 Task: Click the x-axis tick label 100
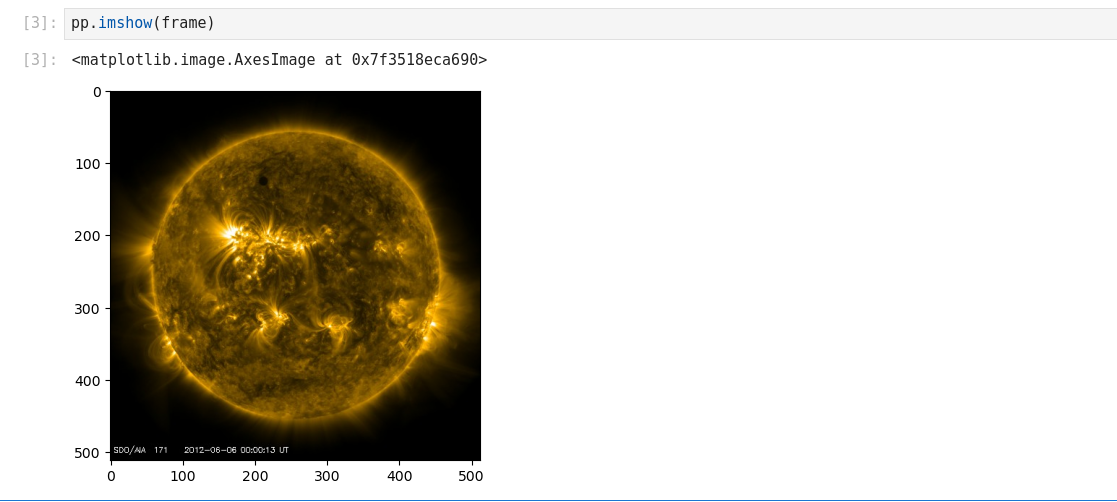pyautogui.click(x=183, y=477)
